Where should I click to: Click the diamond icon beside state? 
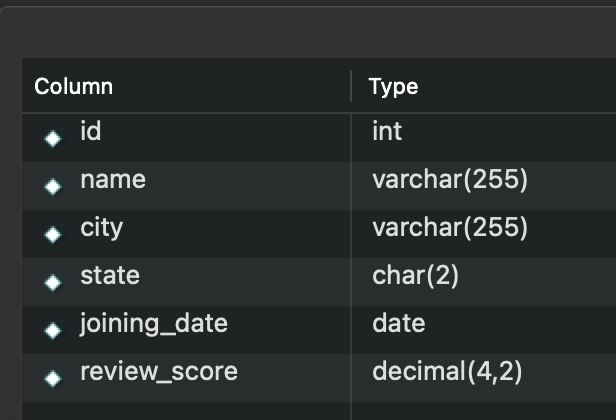tap(54, 283)
